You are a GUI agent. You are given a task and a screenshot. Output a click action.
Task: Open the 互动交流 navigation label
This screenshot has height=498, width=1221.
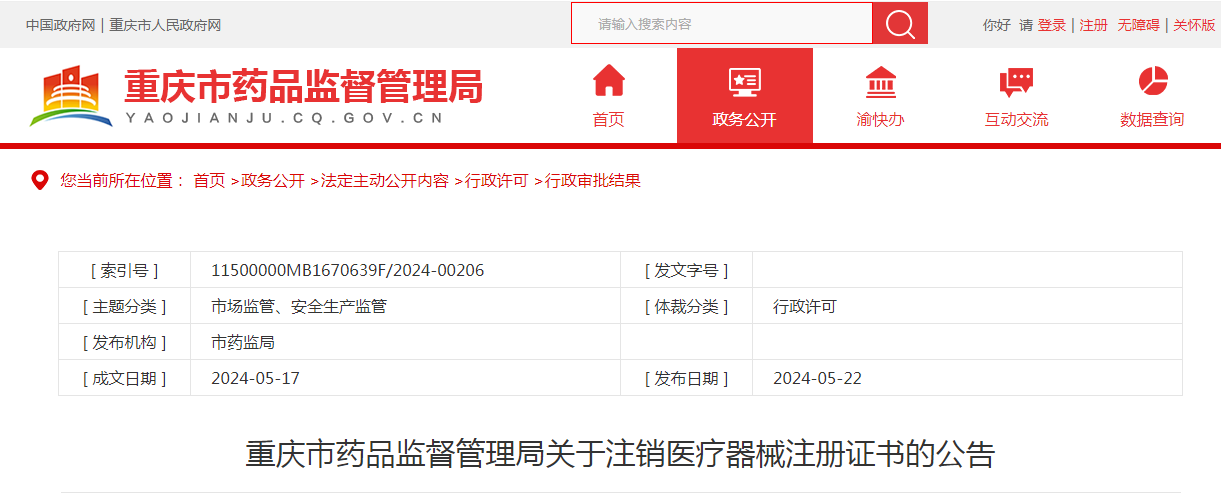pyautogui.click(x=1016, y=120)
